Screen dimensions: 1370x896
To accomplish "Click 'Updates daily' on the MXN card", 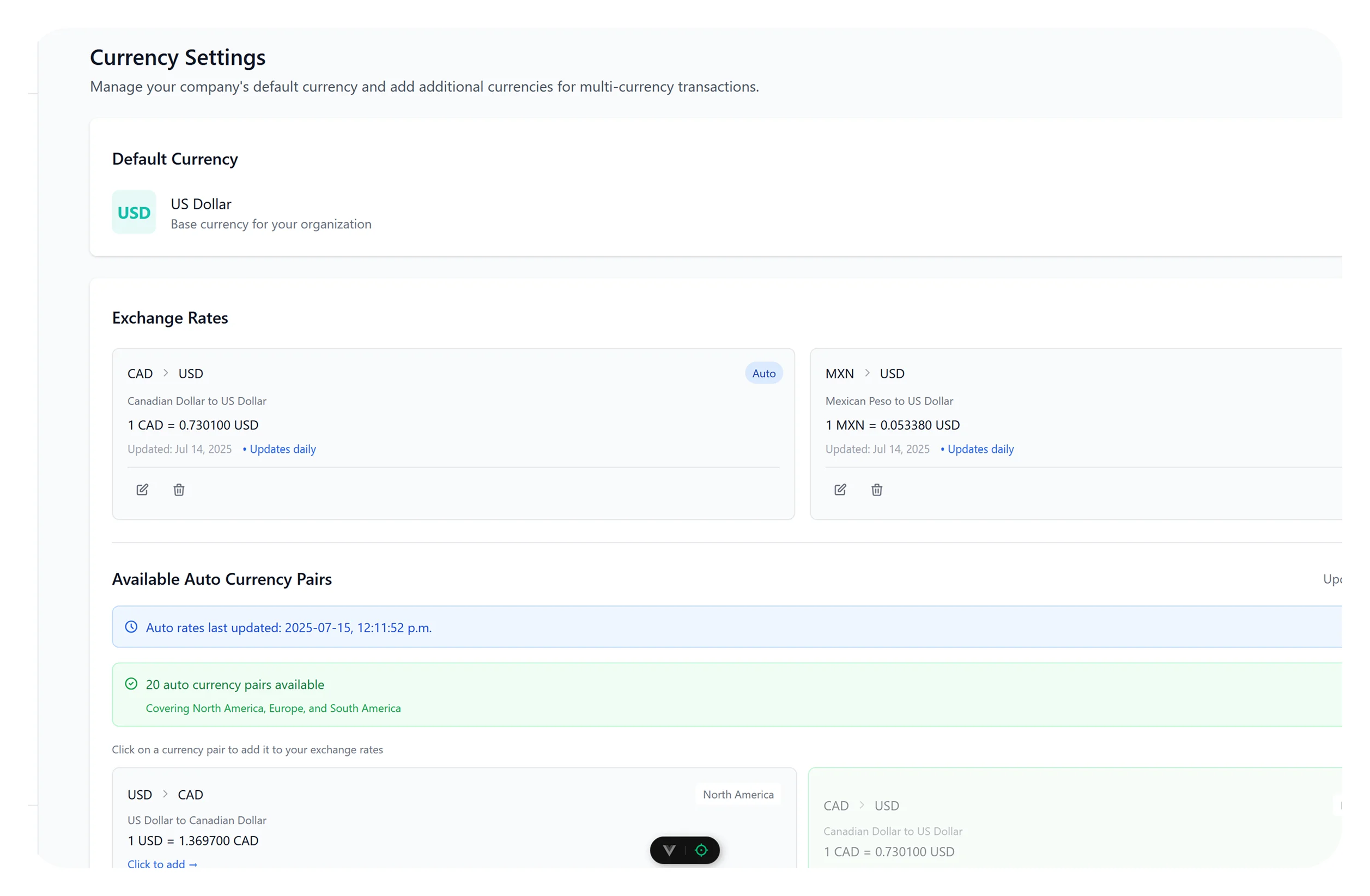I will tap(980, 449).
